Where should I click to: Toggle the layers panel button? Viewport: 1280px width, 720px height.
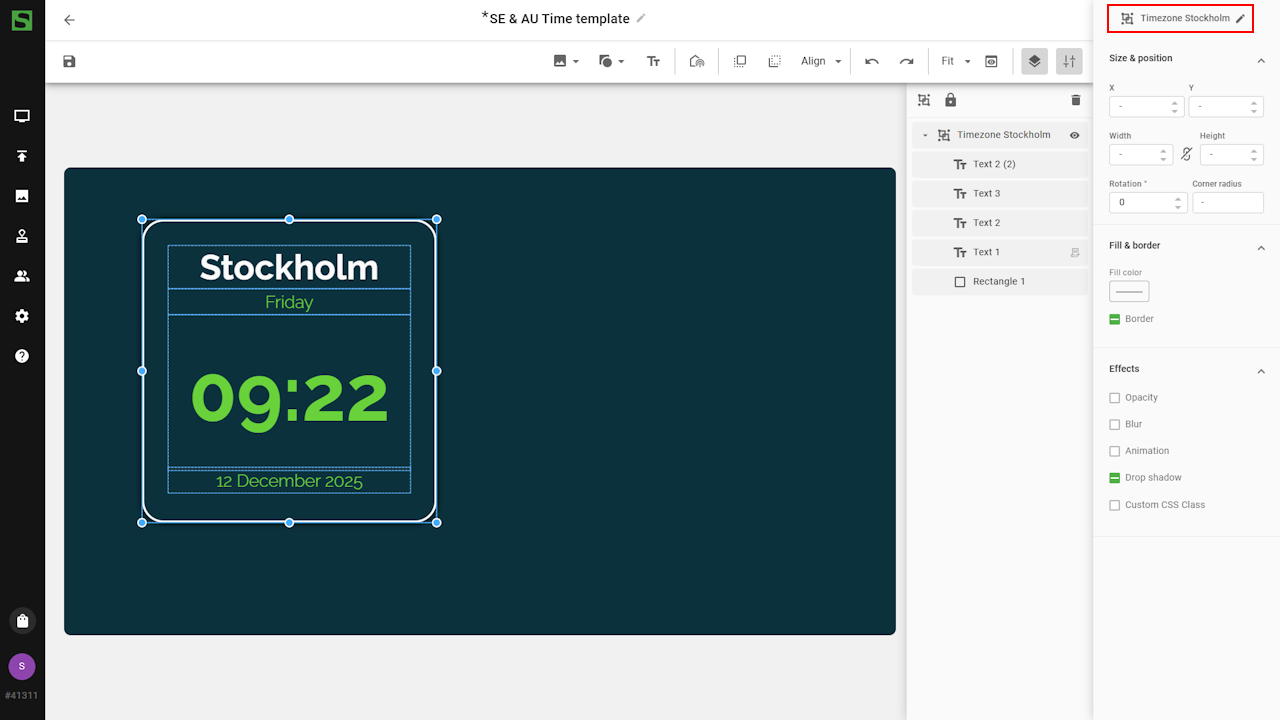click(1034, 61)
